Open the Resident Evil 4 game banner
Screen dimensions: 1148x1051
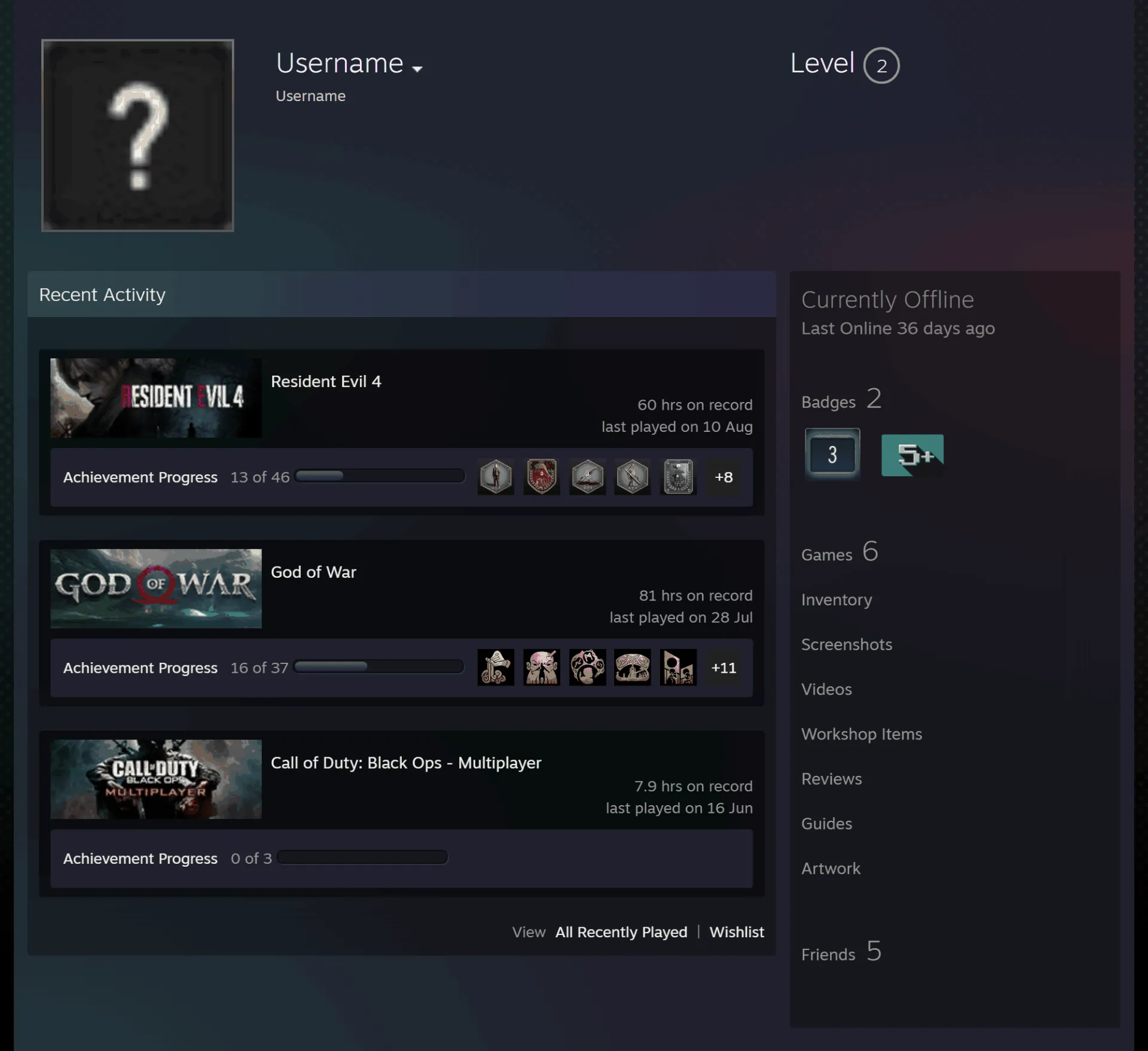(156, 398)
